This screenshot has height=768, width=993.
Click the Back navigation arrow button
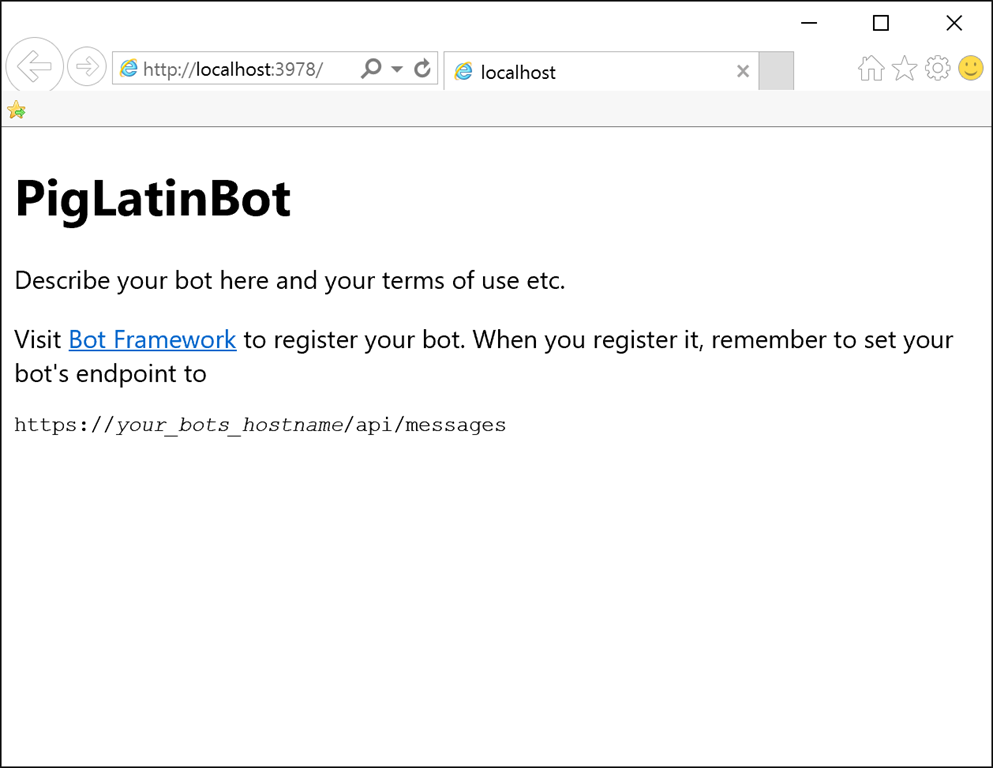35,67
